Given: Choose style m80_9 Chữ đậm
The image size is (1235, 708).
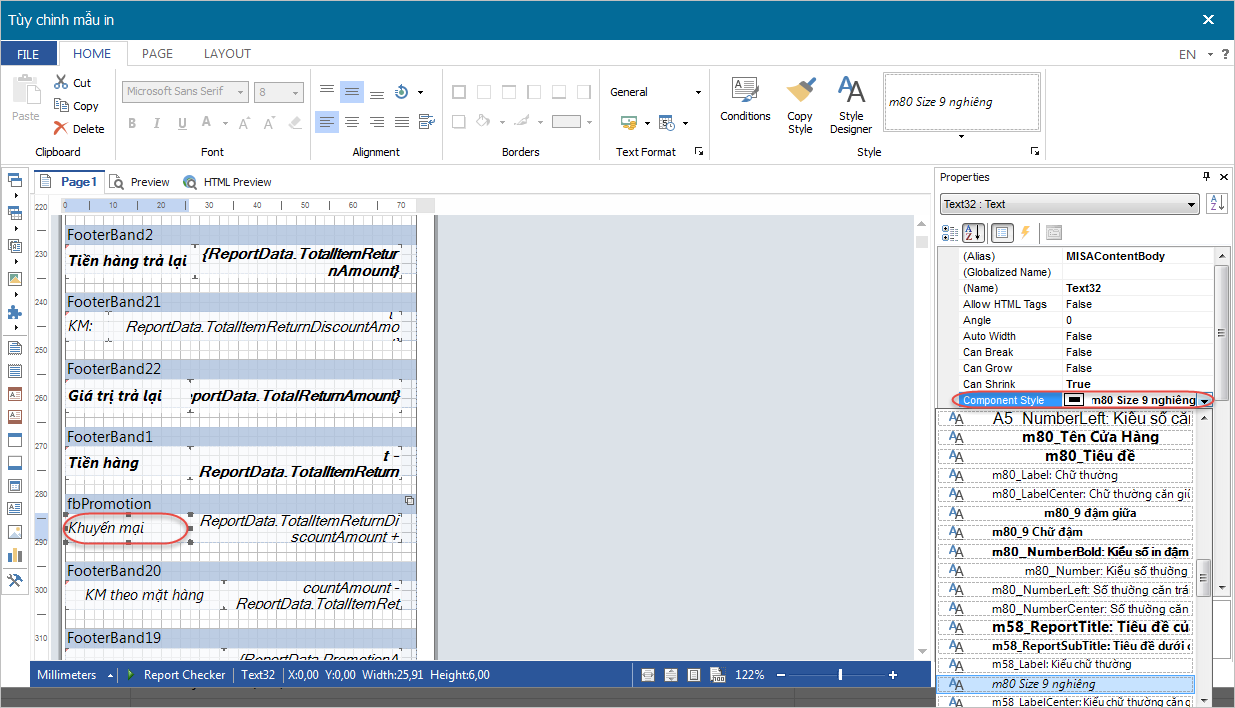Looking at the screenshot, I should click(x=1066, y=532).
